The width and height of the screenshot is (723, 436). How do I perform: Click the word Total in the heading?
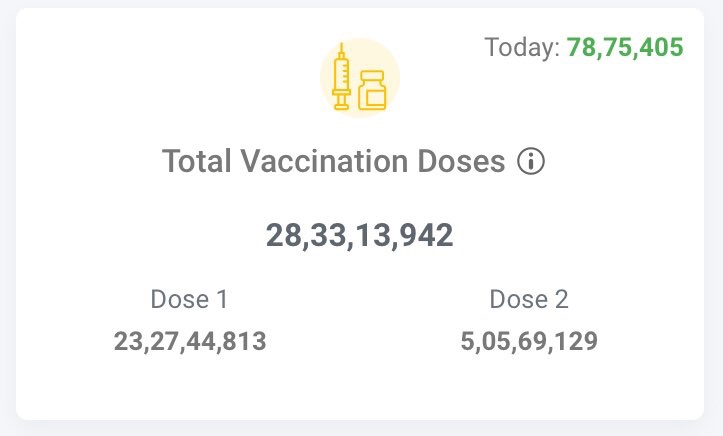[x=197, y=161]
